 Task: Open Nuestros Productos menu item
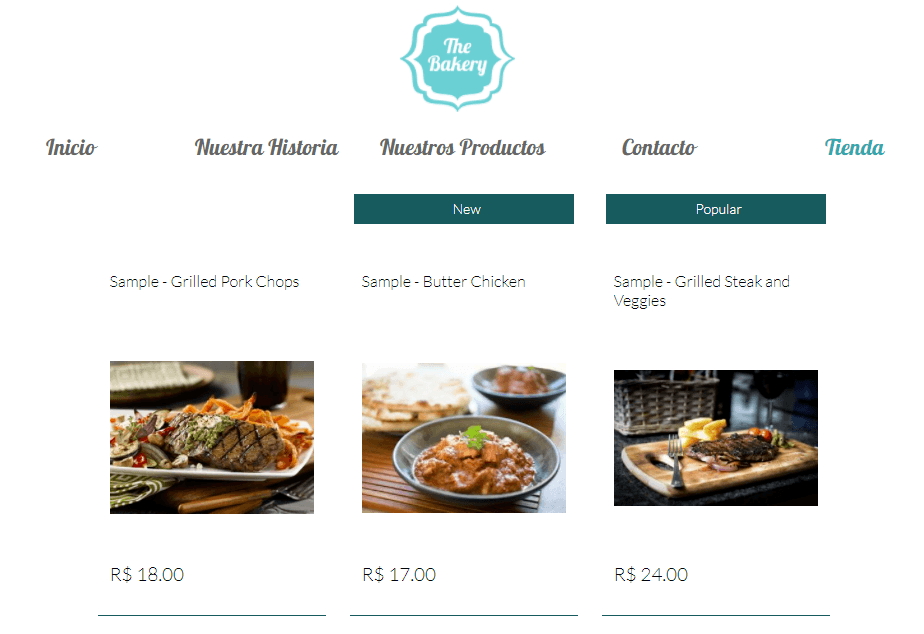click(x=463, y=147)
